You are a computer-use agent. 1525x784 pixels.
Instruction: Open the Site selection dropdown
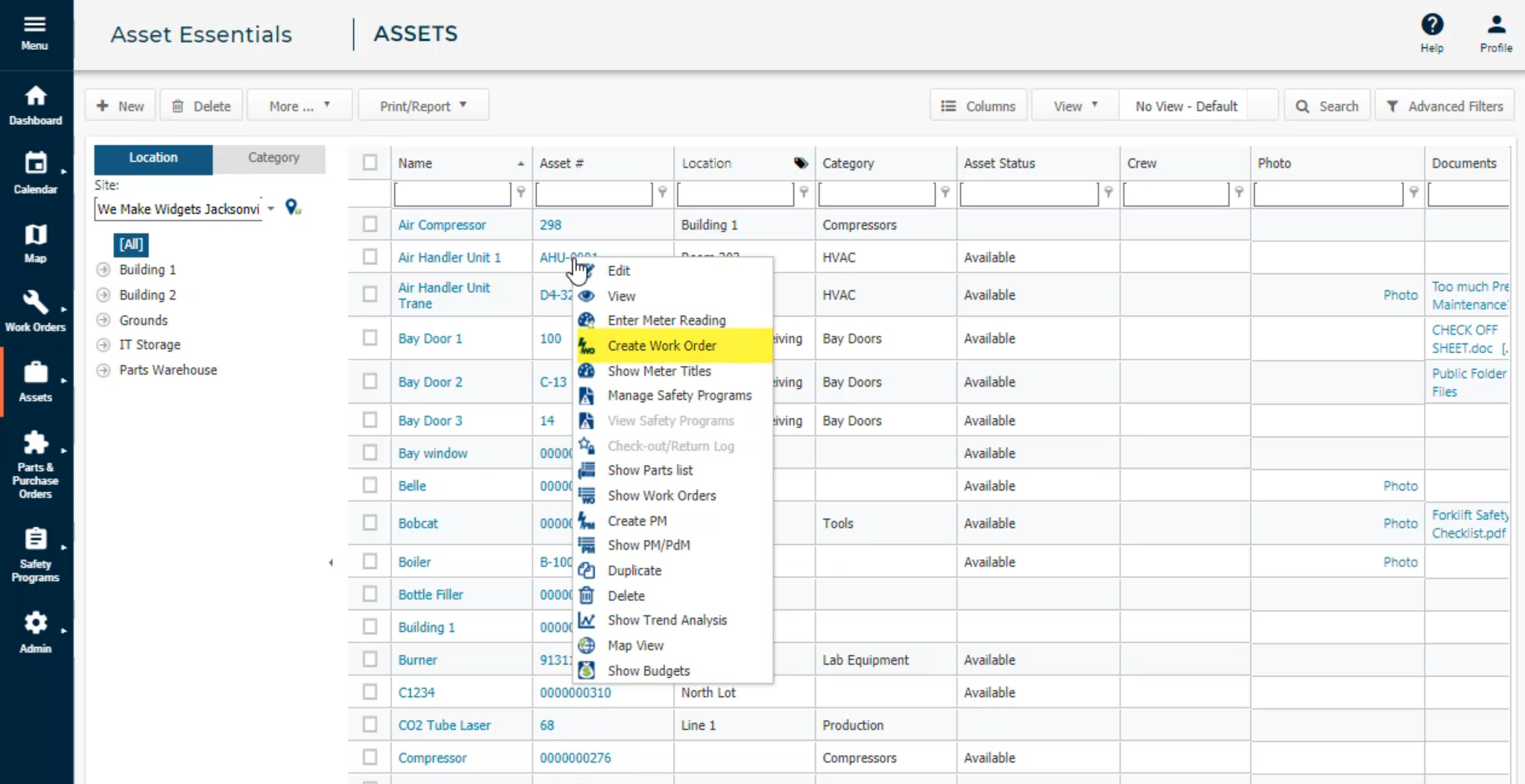click(271, 209)
